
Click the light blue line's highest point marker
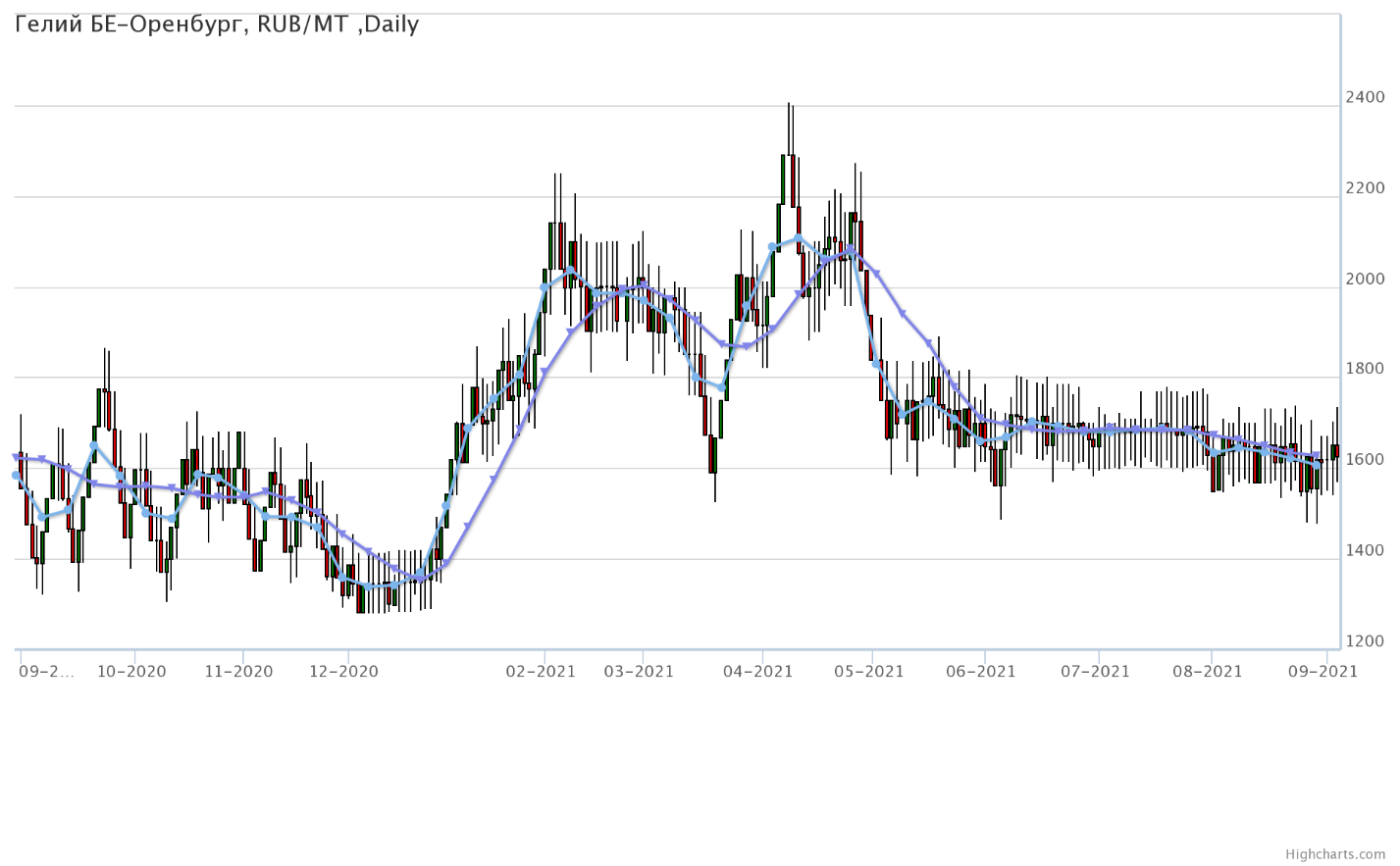[x=798, y=238]
